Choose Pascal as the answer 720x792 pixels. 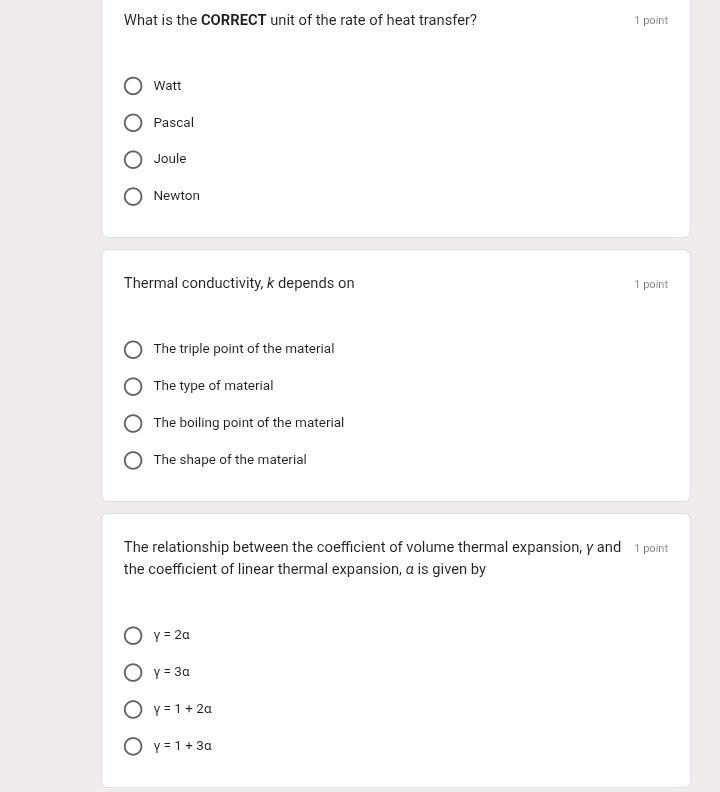click(133, 123)
